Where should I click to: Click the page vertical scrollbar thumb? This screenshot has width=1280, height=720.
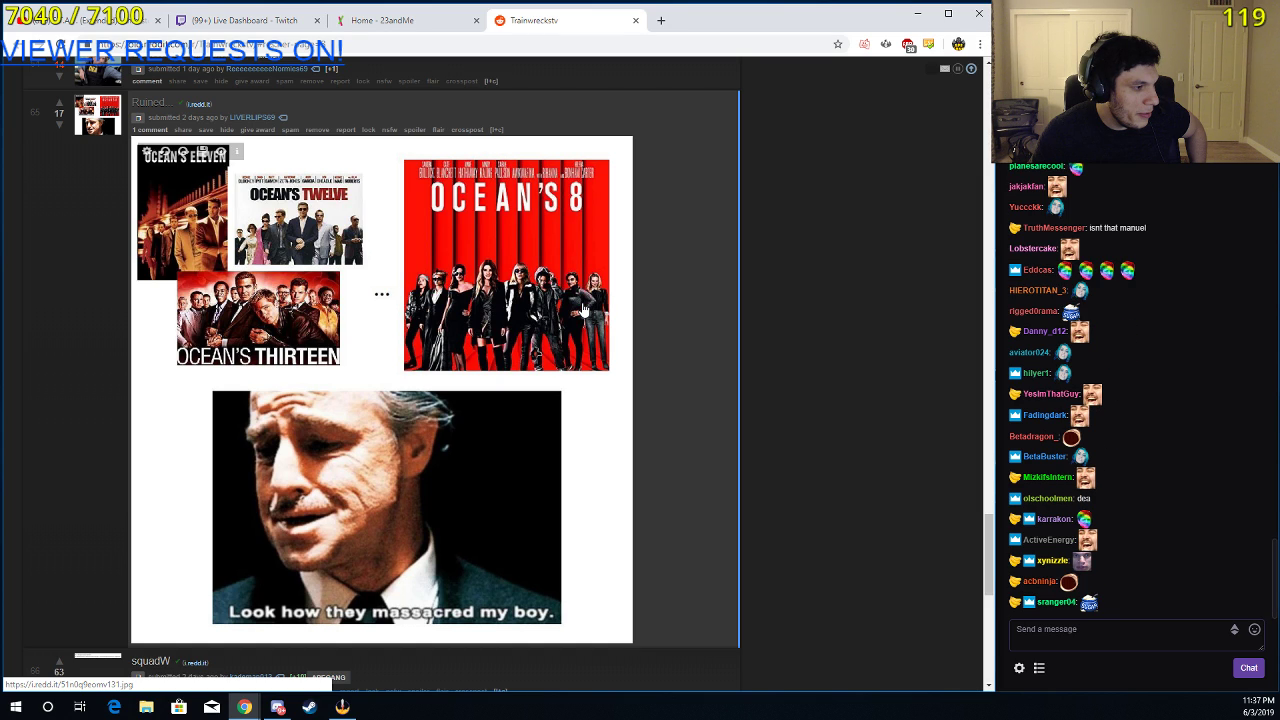[989, 554]
